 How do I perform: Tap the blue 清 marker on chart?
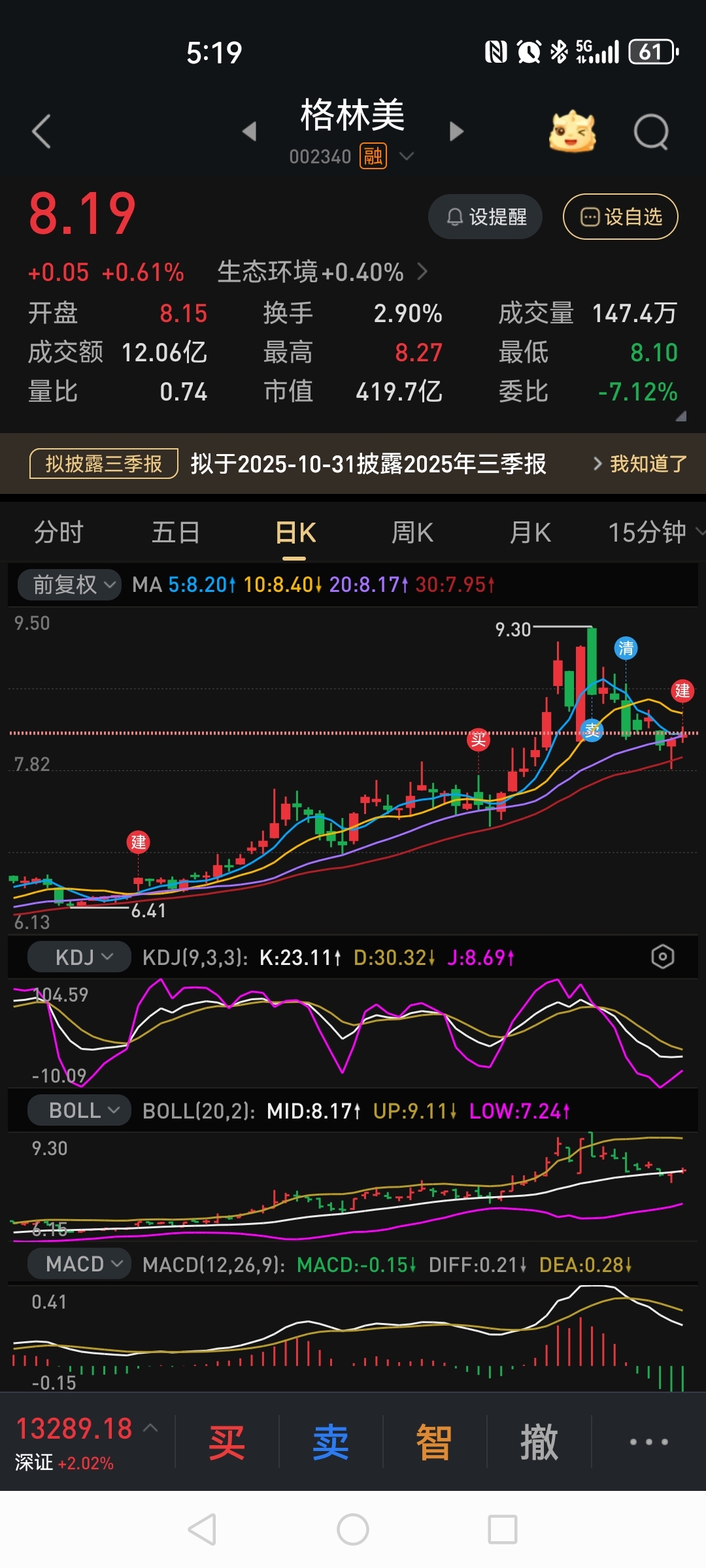click(x=626, y=648)
